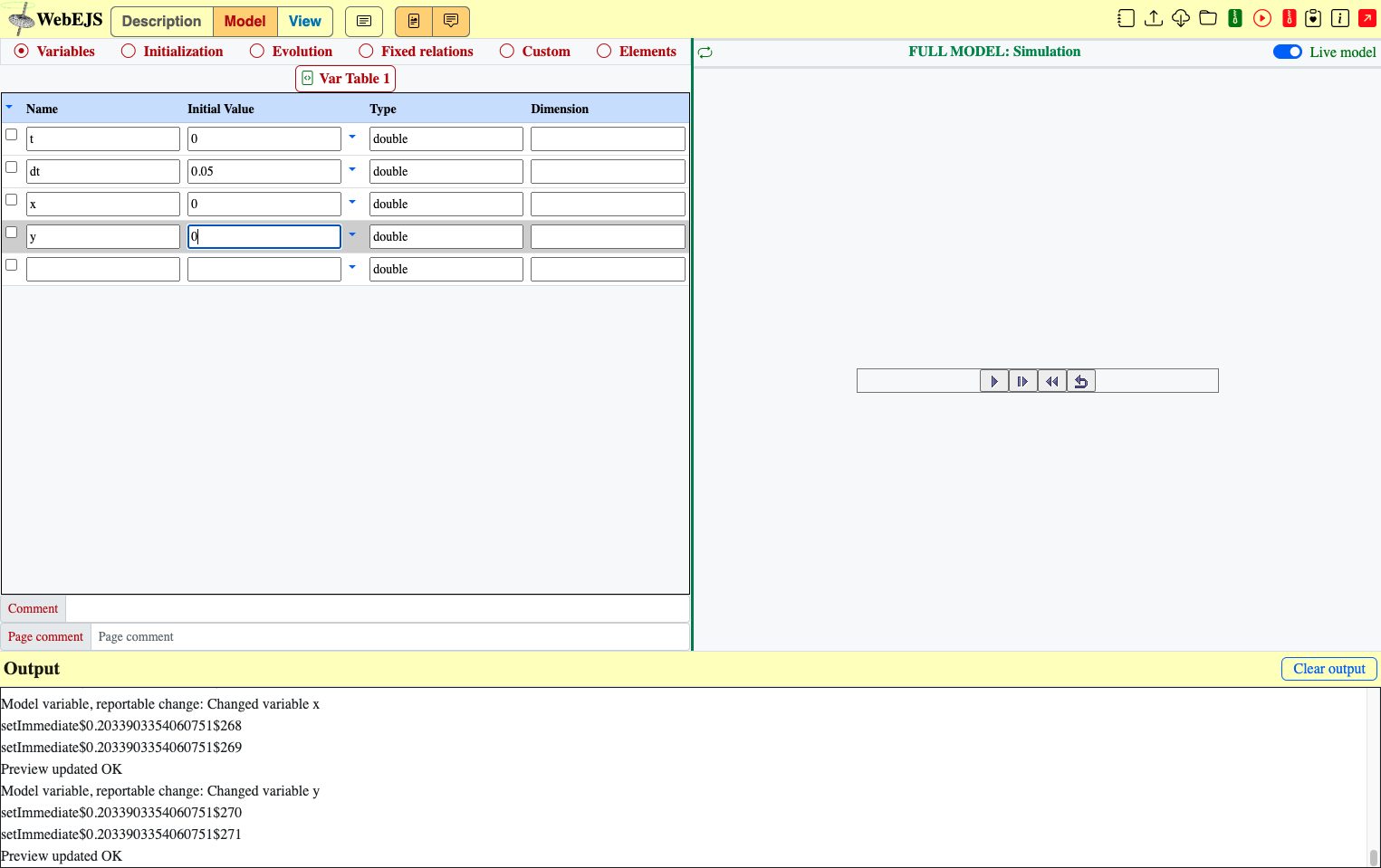Screen dimensions: 1381x868
Task: Open the initial value dropdown for variable dt
Action: (352, 169)
